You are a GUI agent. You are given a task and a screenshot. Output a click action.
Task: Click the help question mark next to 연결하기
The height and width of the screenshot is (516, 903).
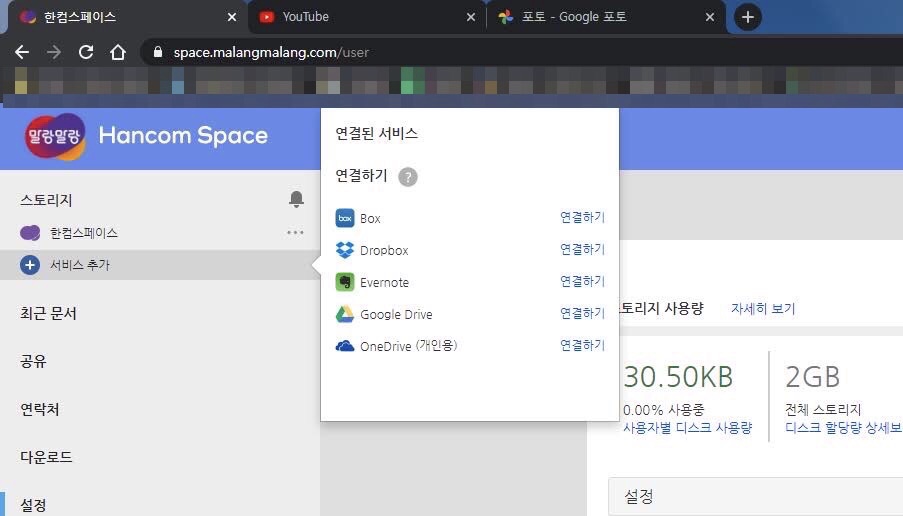[408, 177]
